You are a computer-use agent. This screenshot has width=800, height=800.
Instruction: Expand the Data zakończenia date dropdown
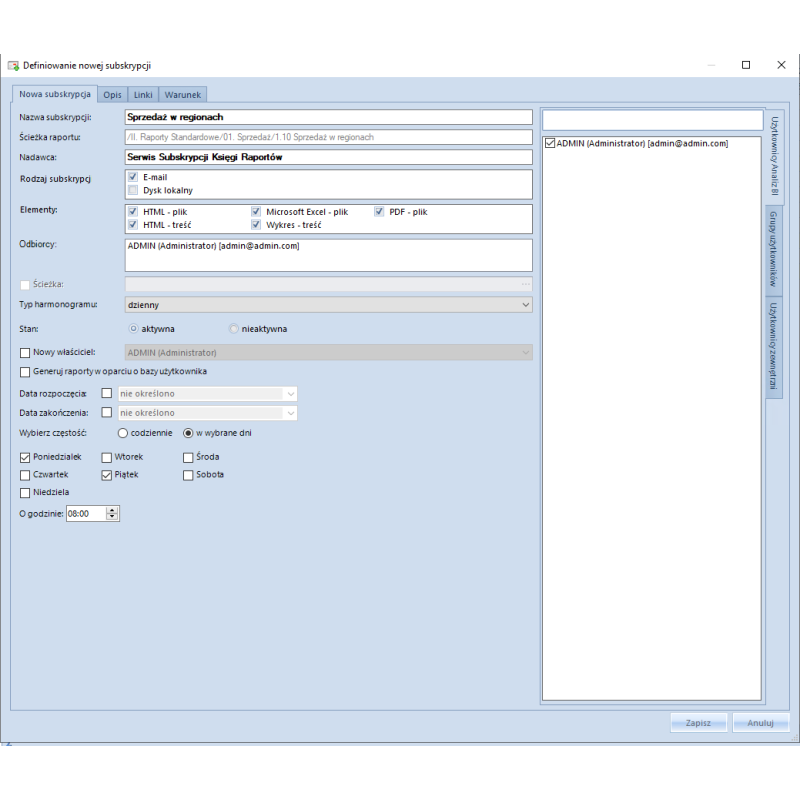tap(290, 412)
